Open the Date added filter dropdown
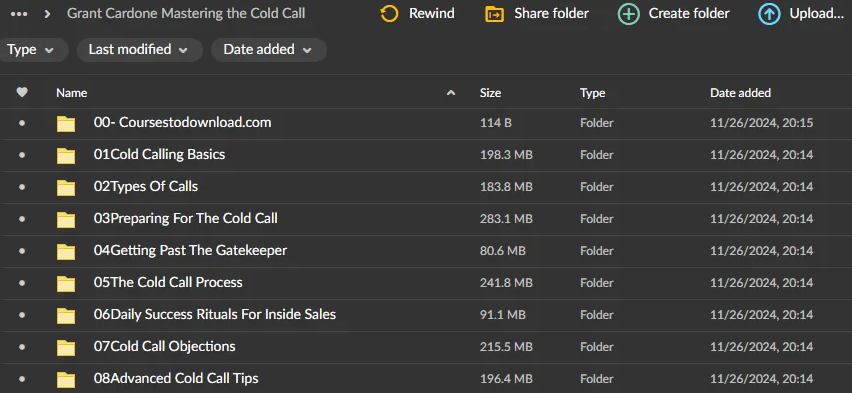 [x=268, y=49]
